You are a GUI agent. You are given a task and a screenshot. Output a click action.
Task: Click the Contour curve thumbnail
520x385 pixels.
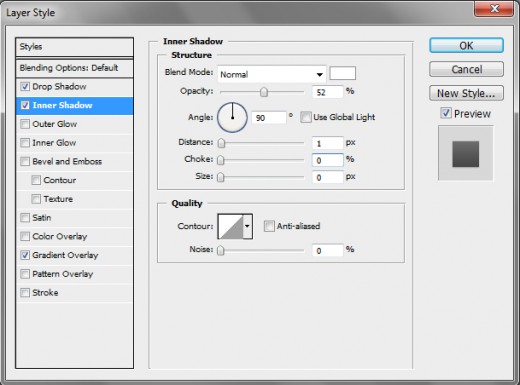230,226
